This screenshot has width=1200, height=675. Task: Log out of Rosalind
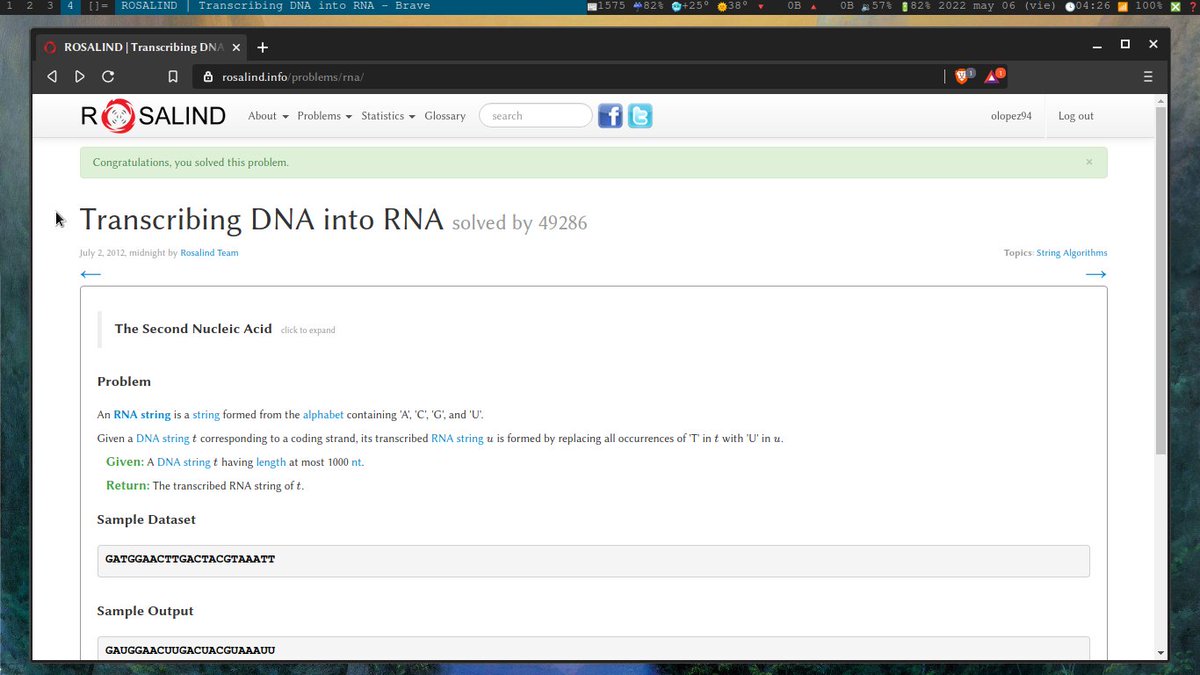pyautogui.click(x=1076, y=116)
